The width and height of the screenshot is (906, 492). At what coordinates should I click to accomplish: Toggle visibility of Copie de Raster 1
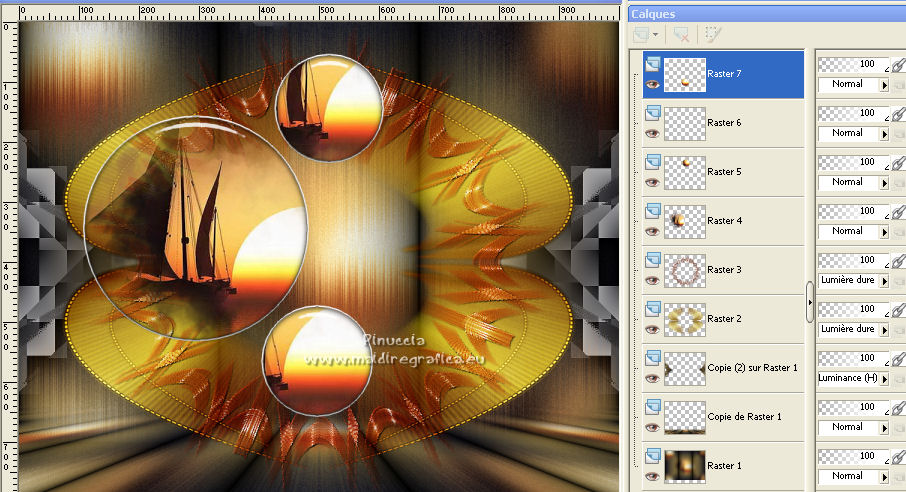652,428
